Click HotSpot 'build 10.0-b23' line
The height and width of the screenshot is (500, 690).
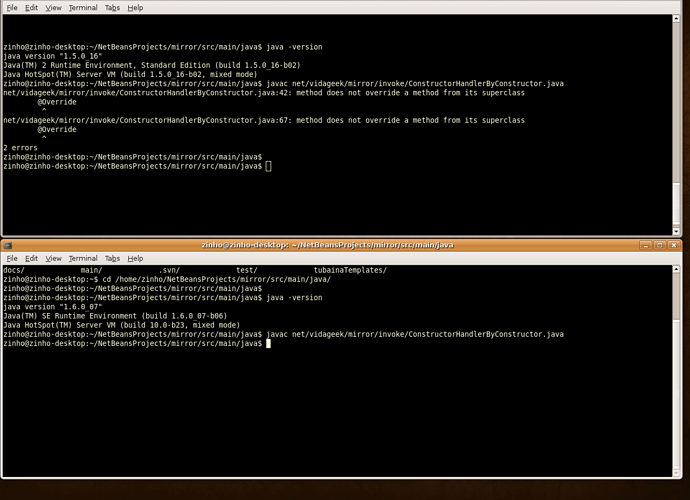click(121, 325)
